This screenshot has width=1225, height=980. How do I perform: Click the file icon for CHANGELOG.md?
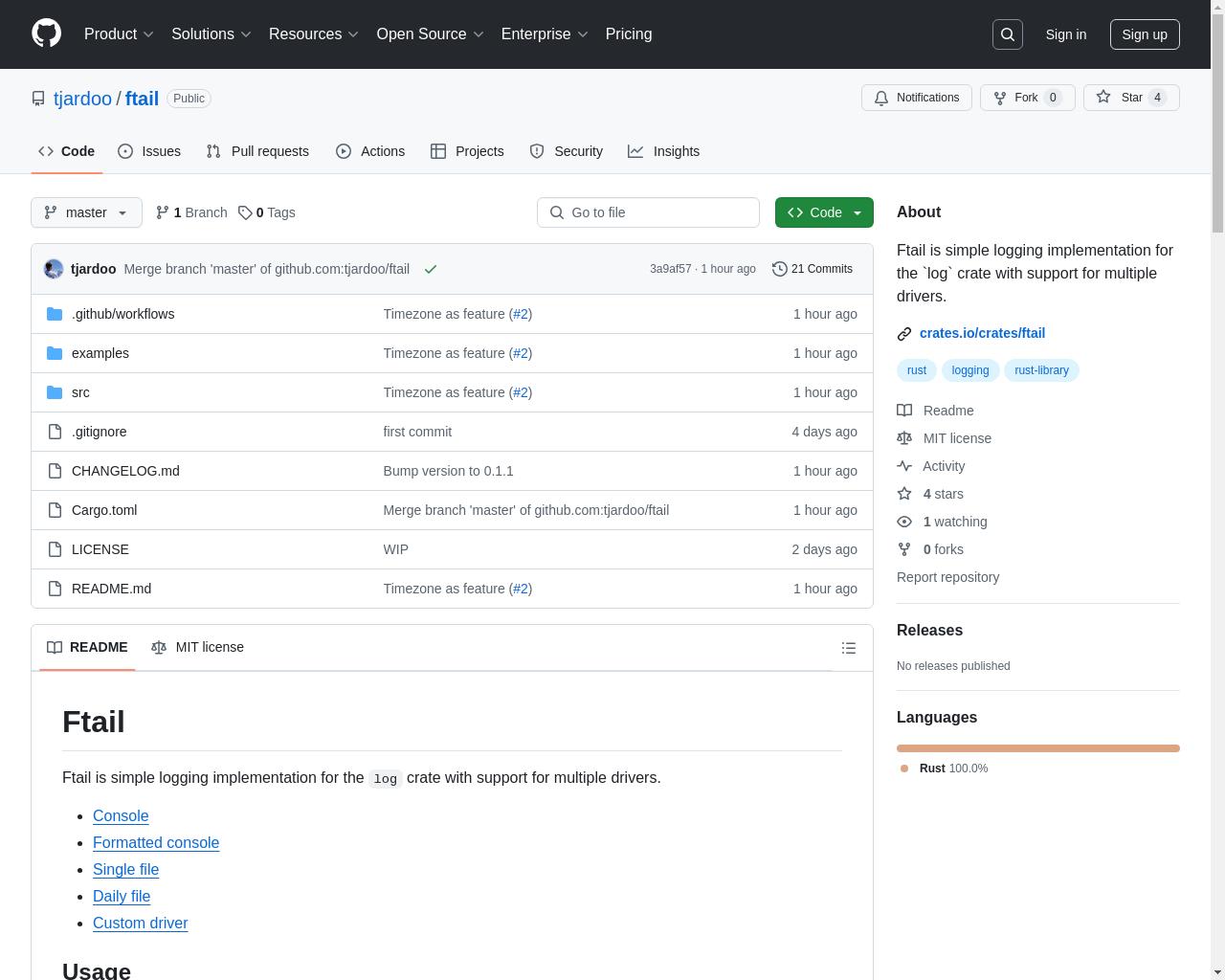click(55, 471)
